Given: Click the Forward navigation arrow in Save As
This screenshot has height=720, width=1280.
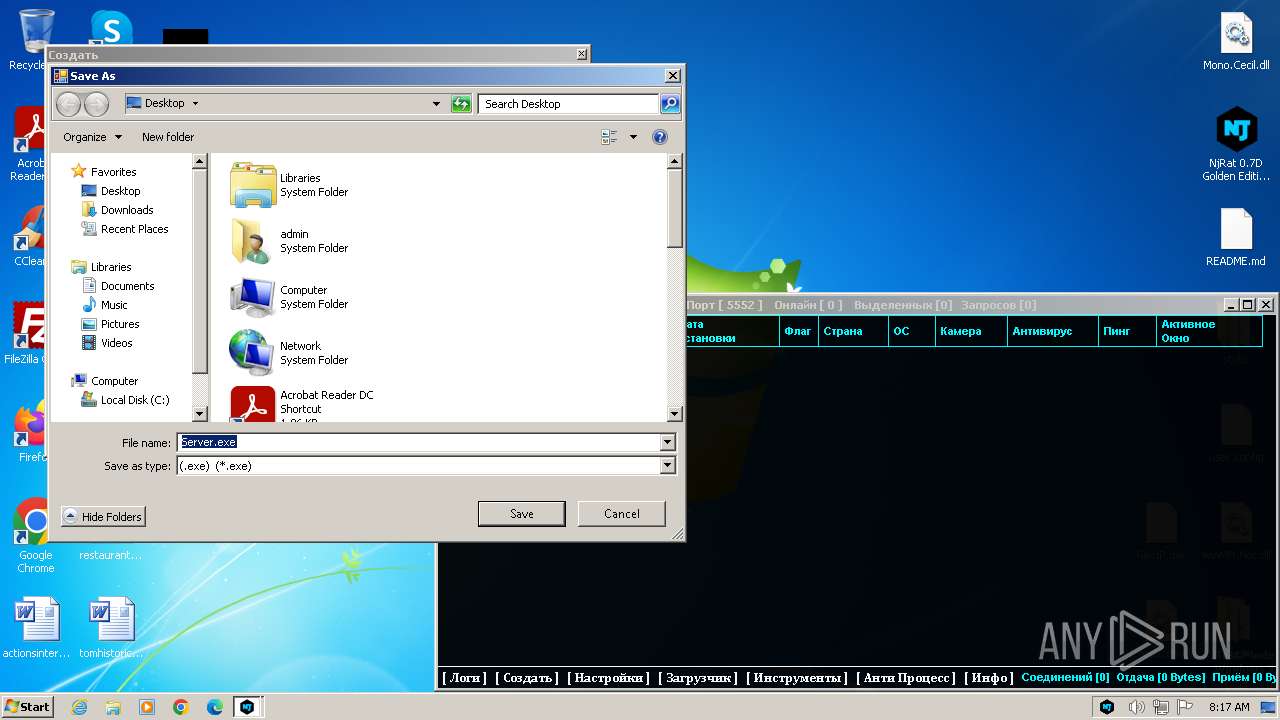Looking at the screenshot, I should pyautogui.click(x=96, y=103).
